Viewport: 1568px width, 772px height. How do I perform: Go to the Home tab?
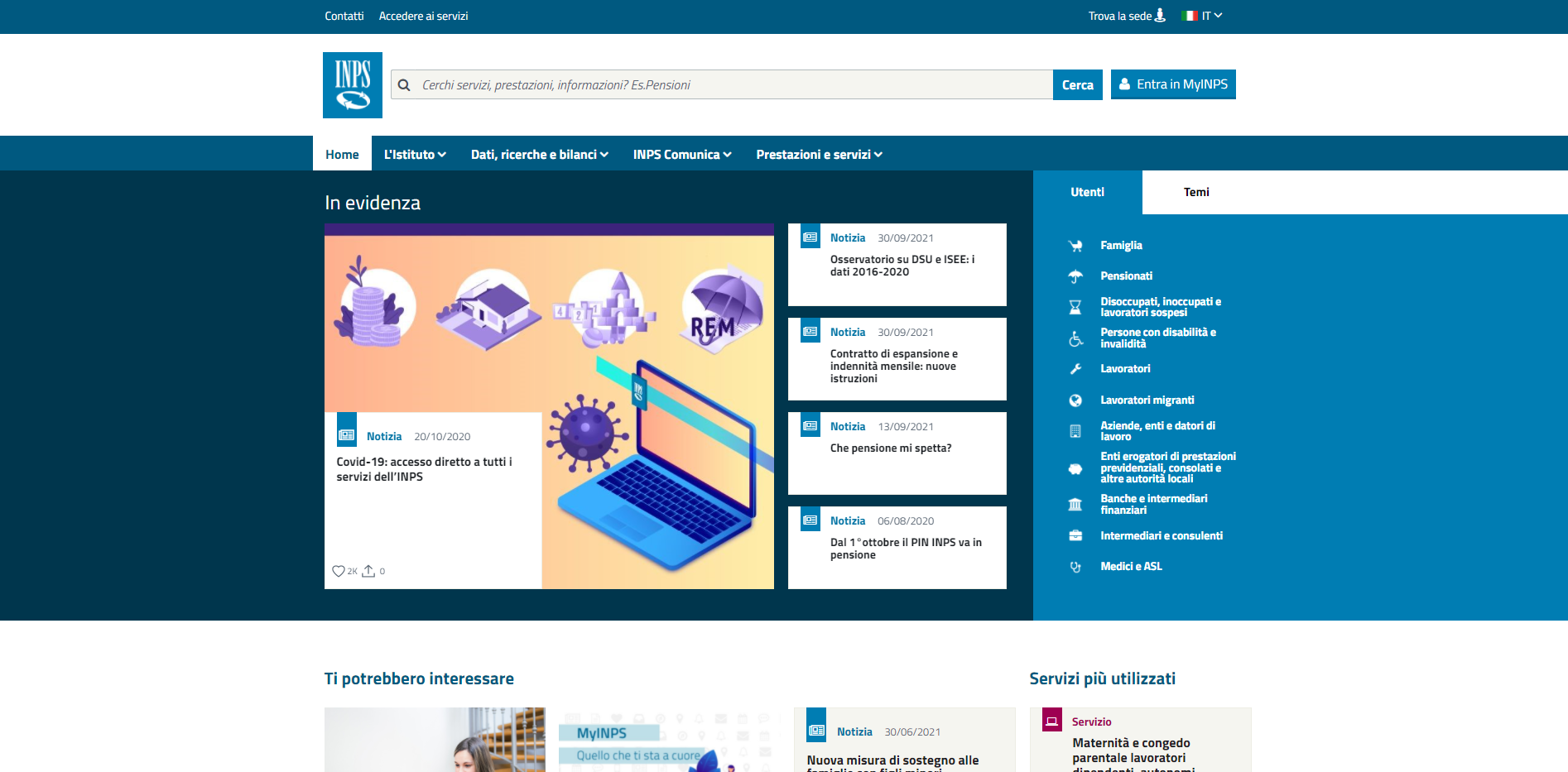(342, 154)
